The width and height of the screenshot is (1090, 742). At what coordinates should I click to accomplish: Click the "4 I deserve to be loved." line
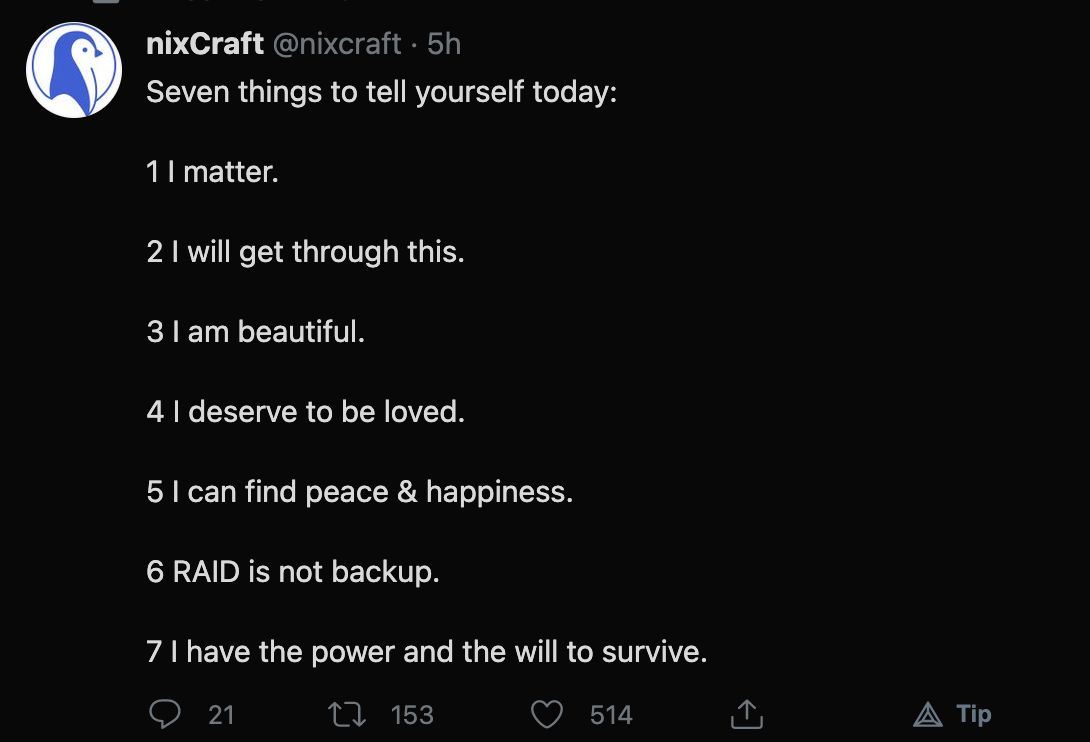(x=305, y=412)
